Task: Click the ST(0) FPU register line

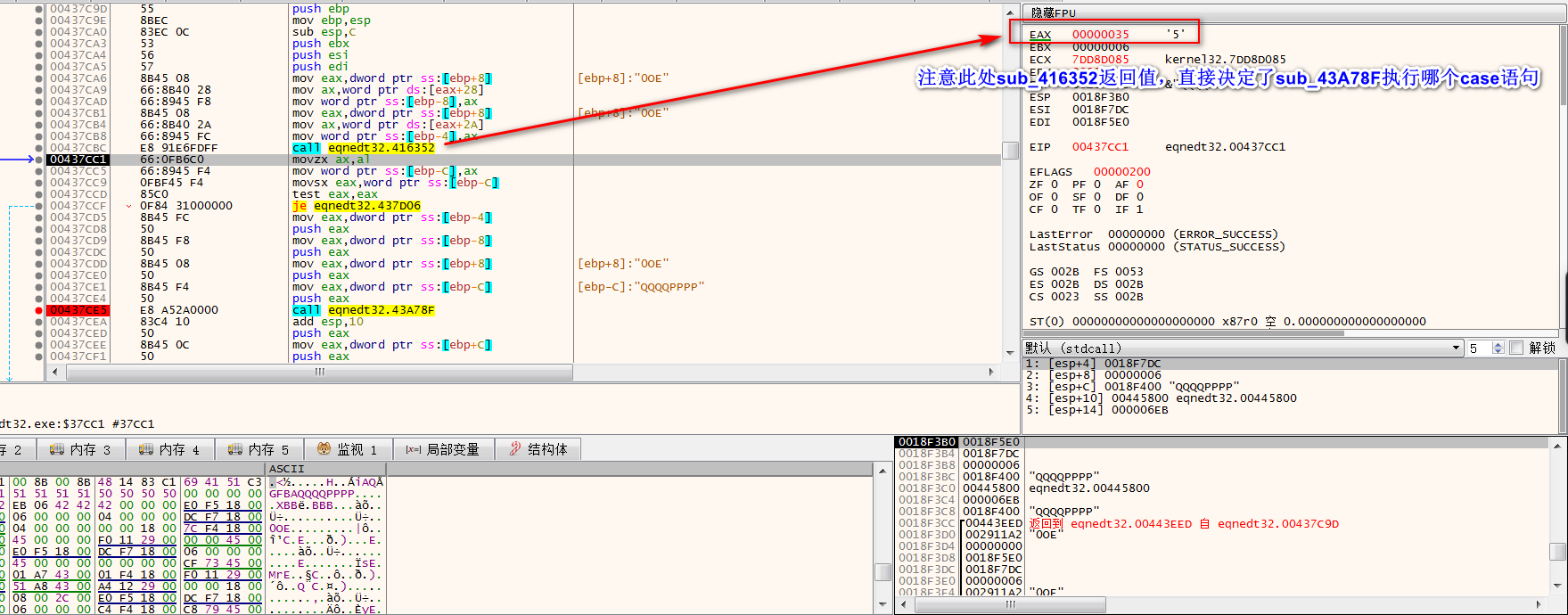Action: [1227, 322]
